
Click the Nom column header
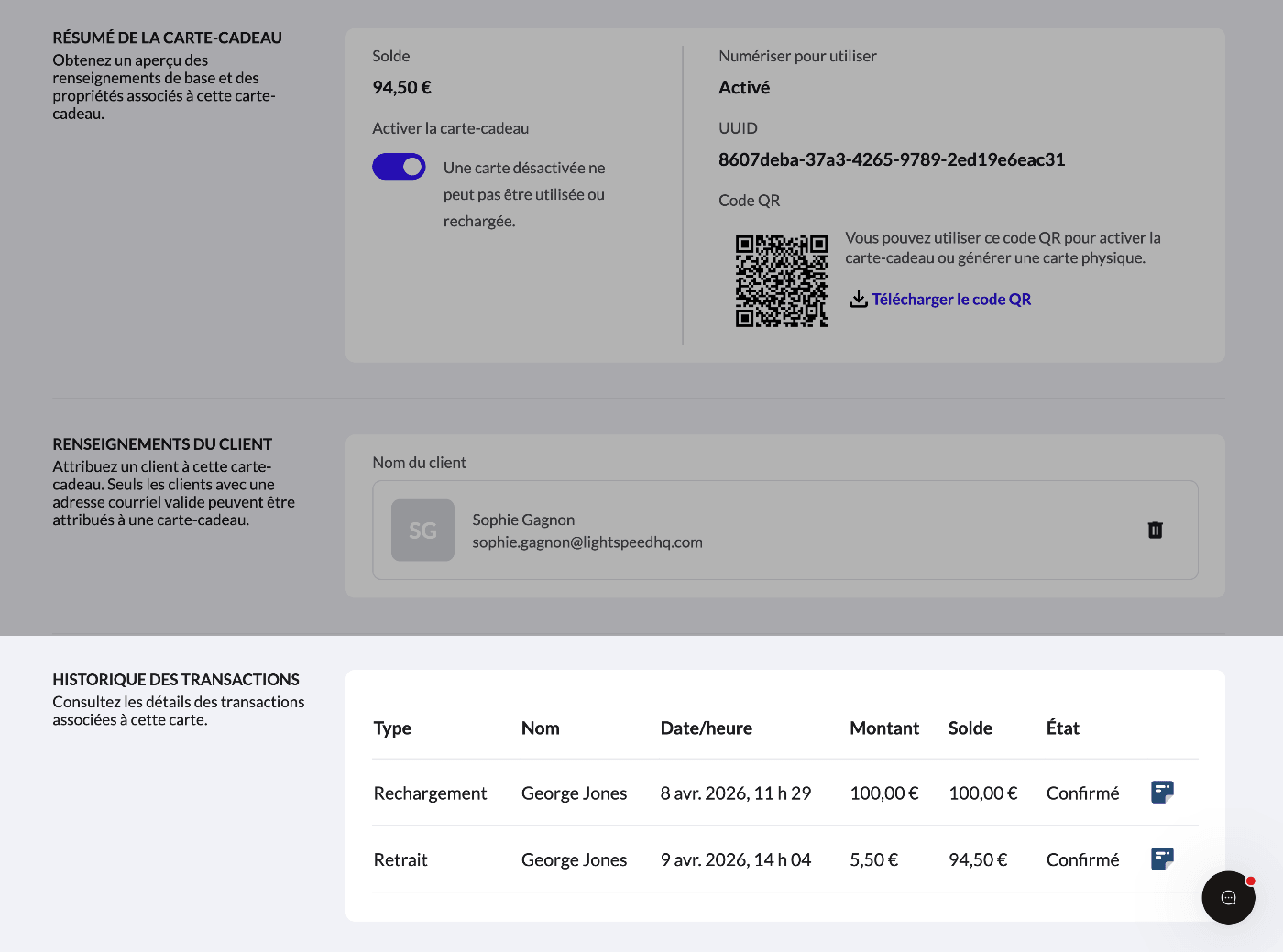pos(541,728)
